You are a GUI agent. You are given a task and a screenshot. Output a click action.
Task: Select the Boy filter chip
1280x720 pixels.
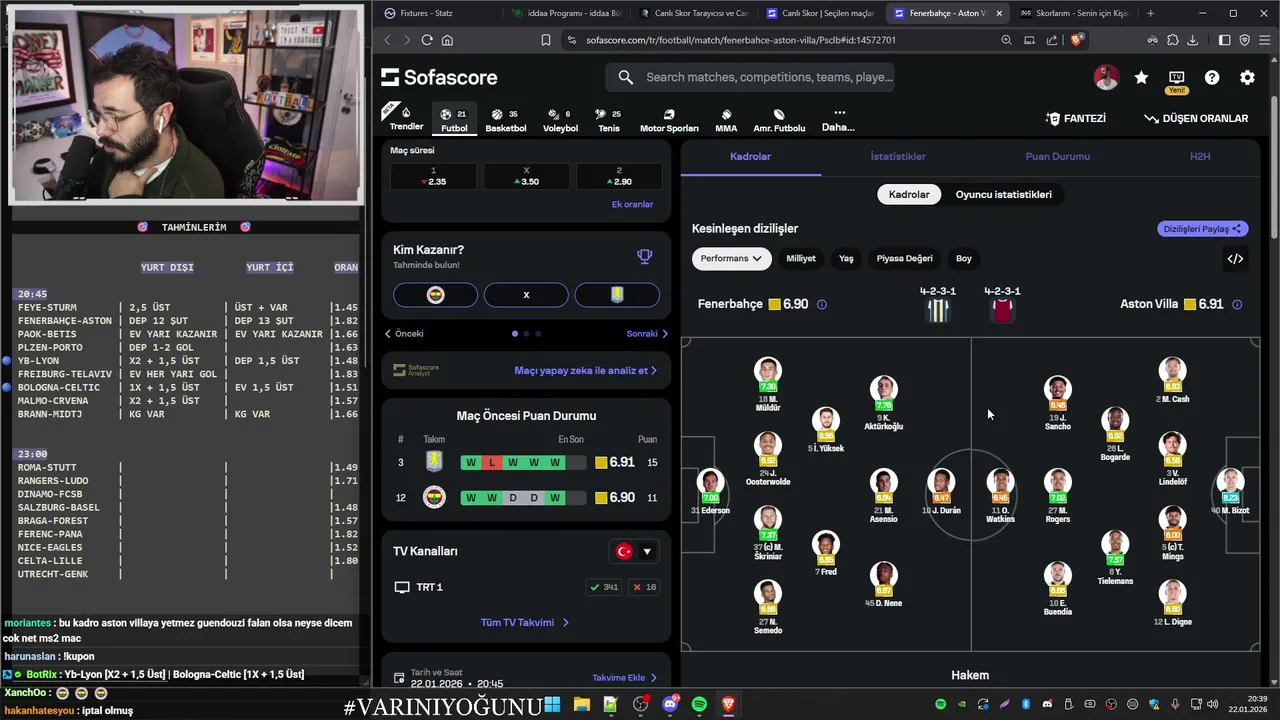tap(964, 258)
